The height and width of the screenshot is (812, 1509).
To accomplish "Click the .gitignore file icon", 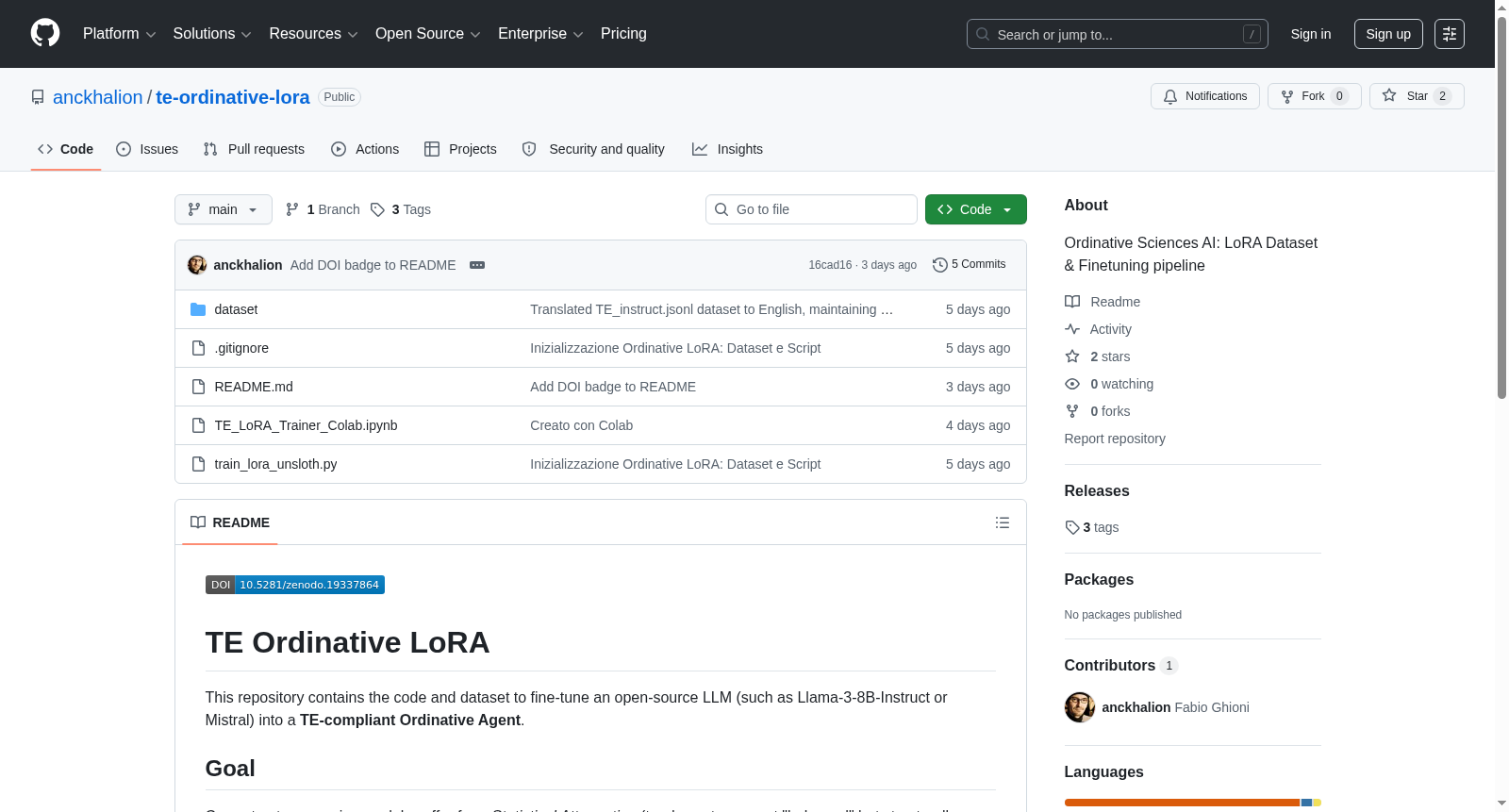I will coord(198,348).
